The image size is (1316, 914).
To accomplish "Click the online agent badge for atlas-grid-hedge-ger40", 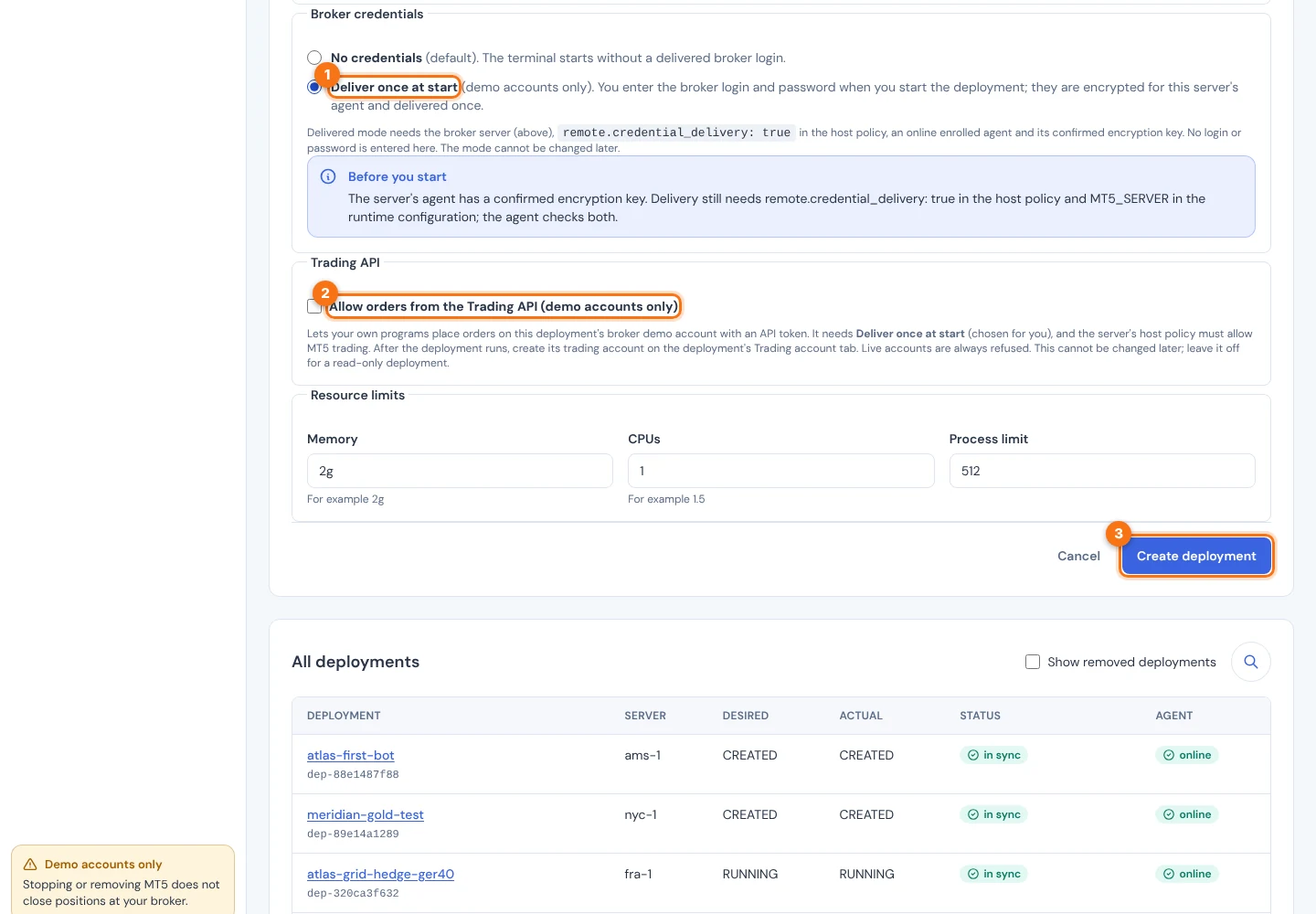I will pos(1187,874).
